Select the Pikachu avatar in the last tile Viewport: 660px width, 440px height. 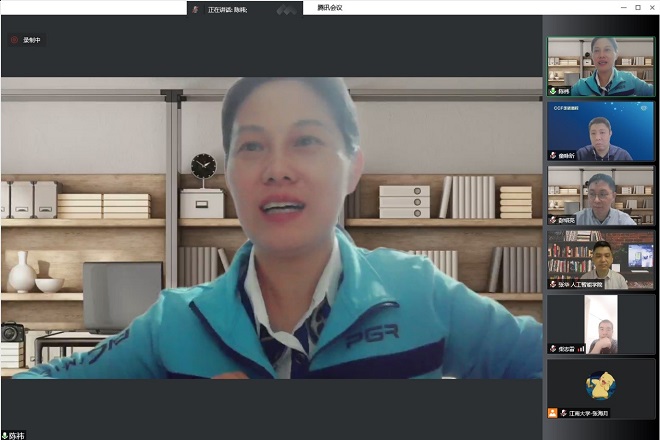(x=600, y=384)
